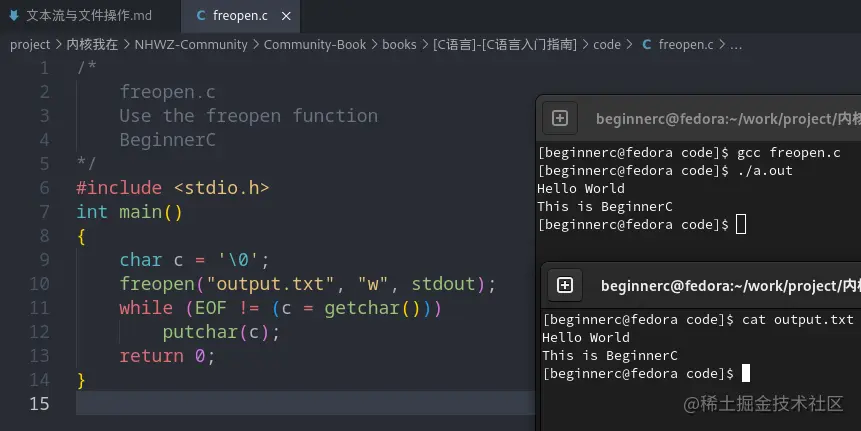This screenshot has width=861, height=431.
Task: Click the upper terminal title bar text
Action: pyautogui.click(x=728, y=119)
